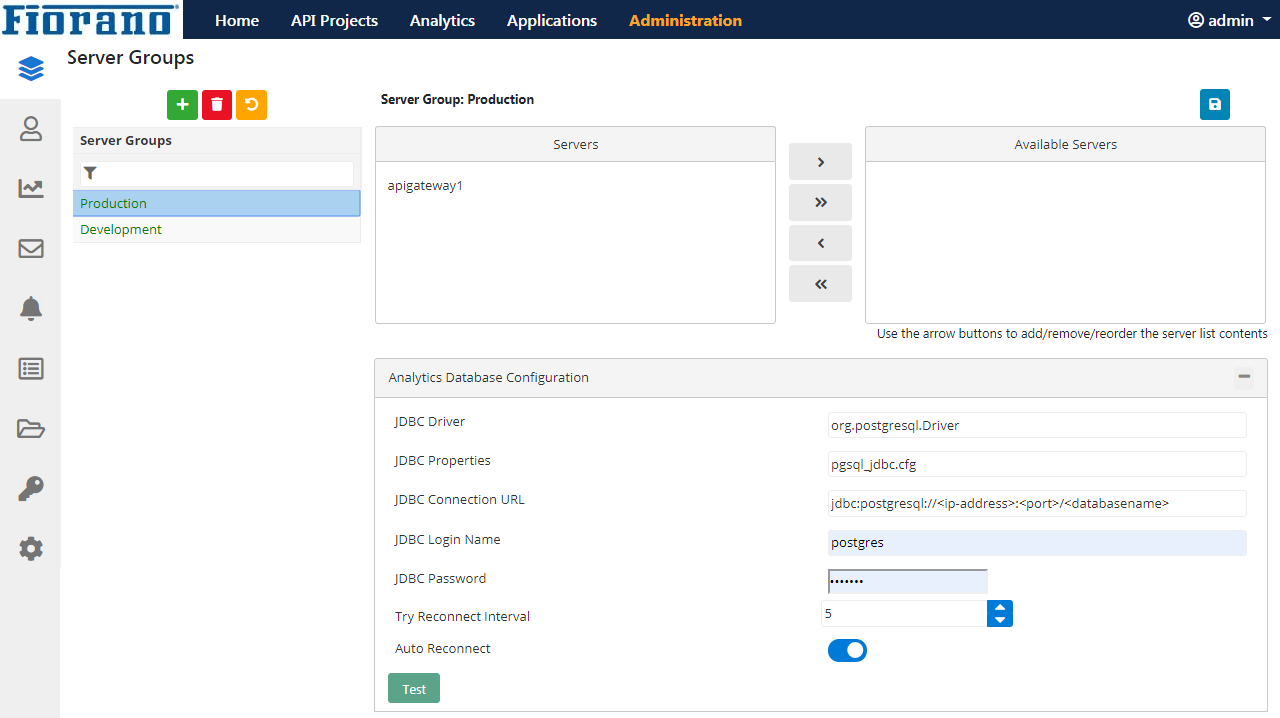Click the green add server group button

pos(182,105)
